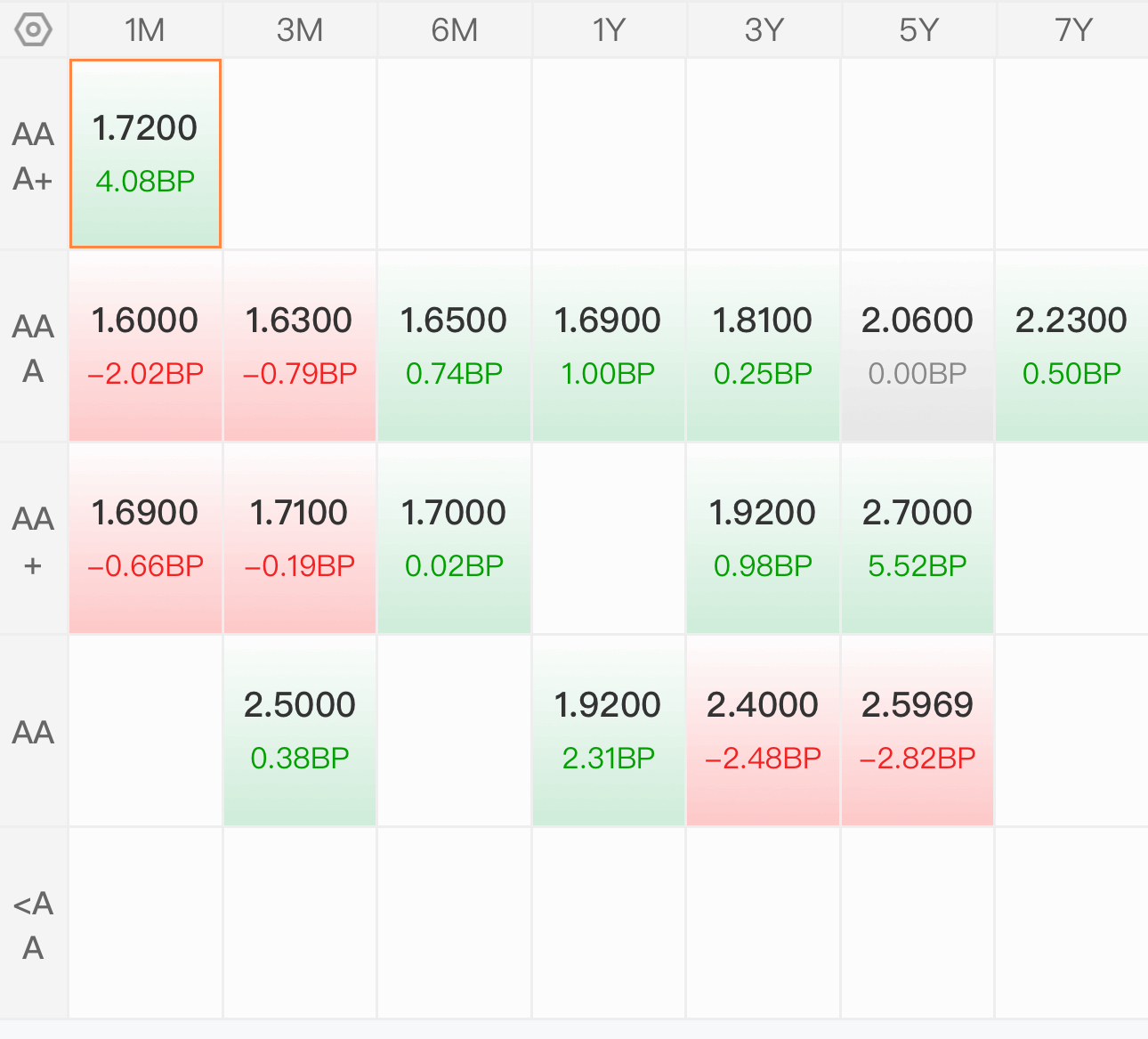1148x1039 pixels.
Task: Open highlighted AAA+ 1M cell 1.7200
Action: [x=145, y=153]
